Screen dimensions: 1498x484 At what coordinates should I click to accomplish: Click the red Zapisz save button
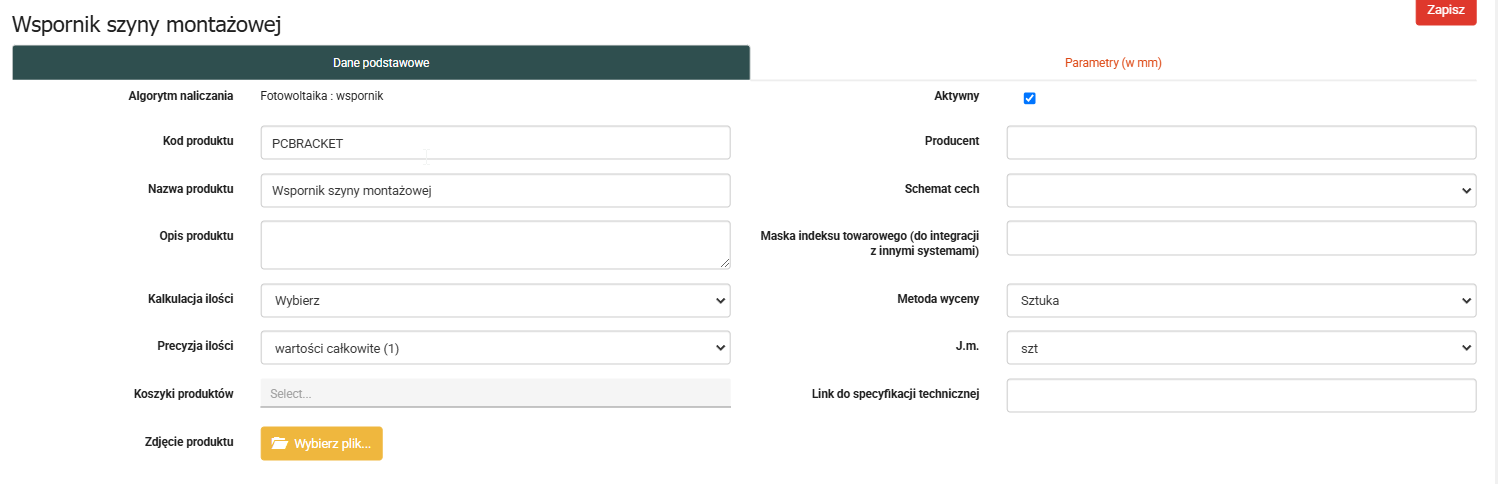(x=1445, y=11)
